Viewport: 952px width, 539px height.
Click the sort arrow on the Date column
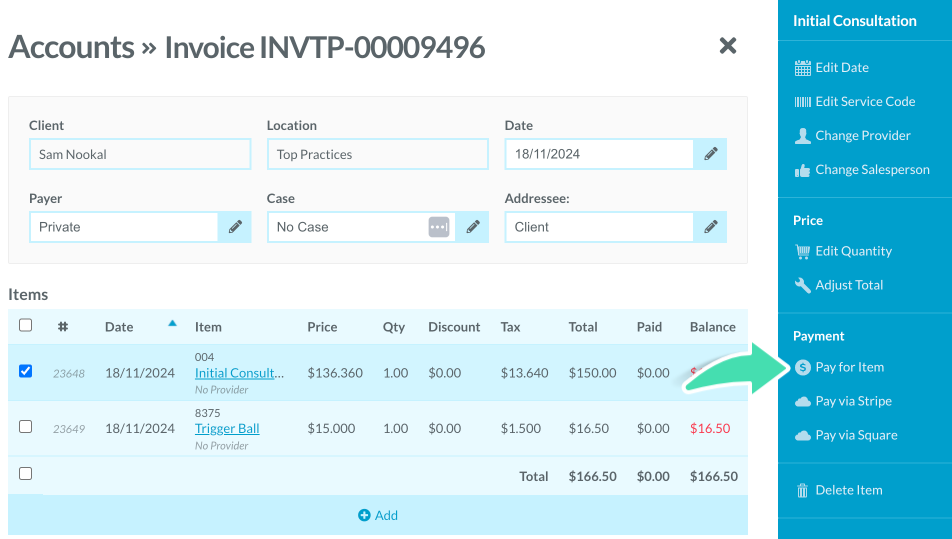coord(172,324)
